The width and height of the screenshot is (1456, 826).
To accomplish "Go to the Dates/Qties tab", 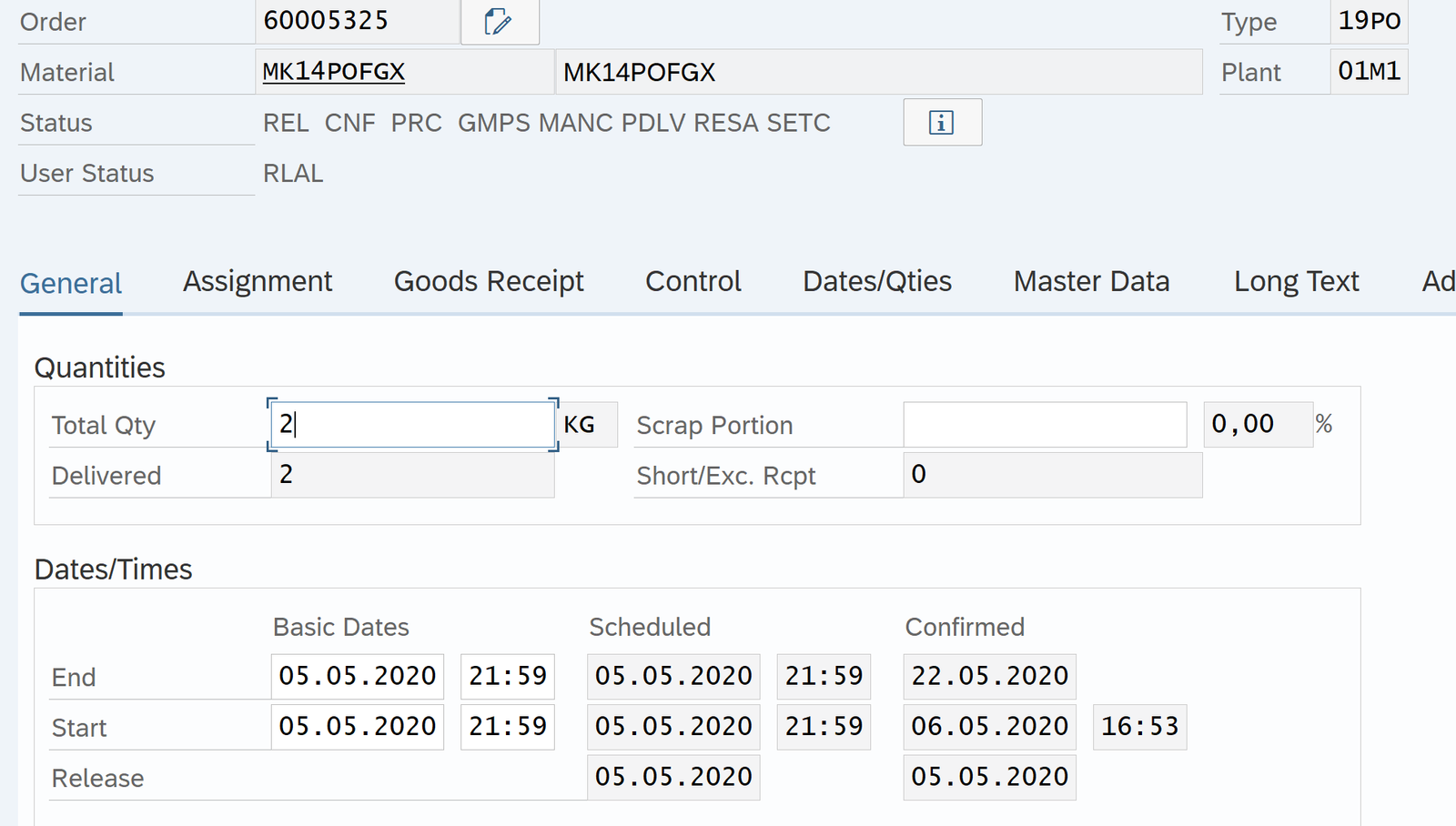I will (876, 282).
